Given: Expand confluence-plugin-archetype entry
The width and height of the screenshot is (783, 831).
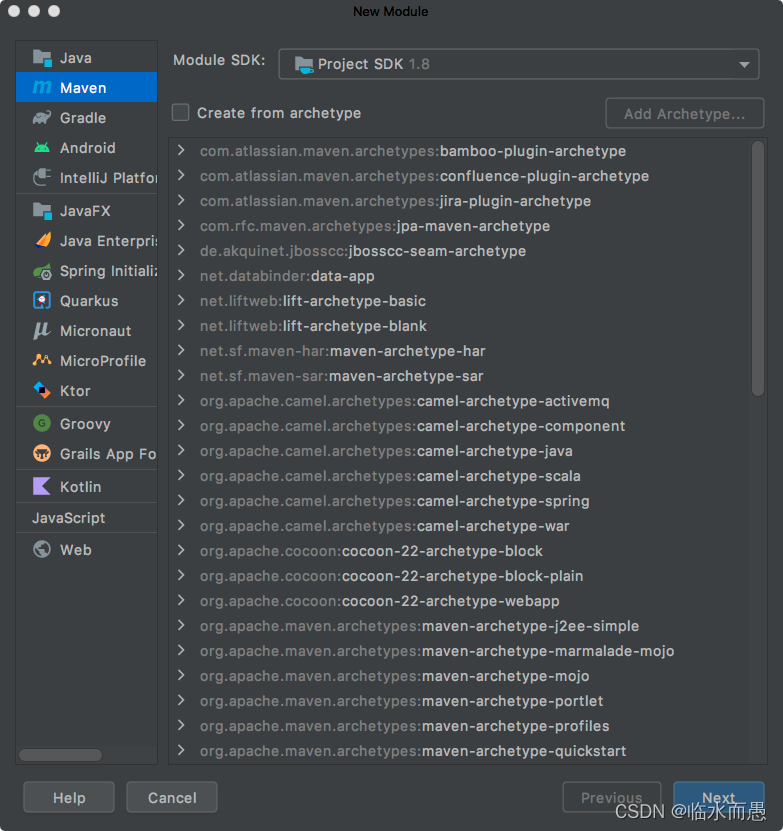Looking at the screenshot, I should 182,175.
